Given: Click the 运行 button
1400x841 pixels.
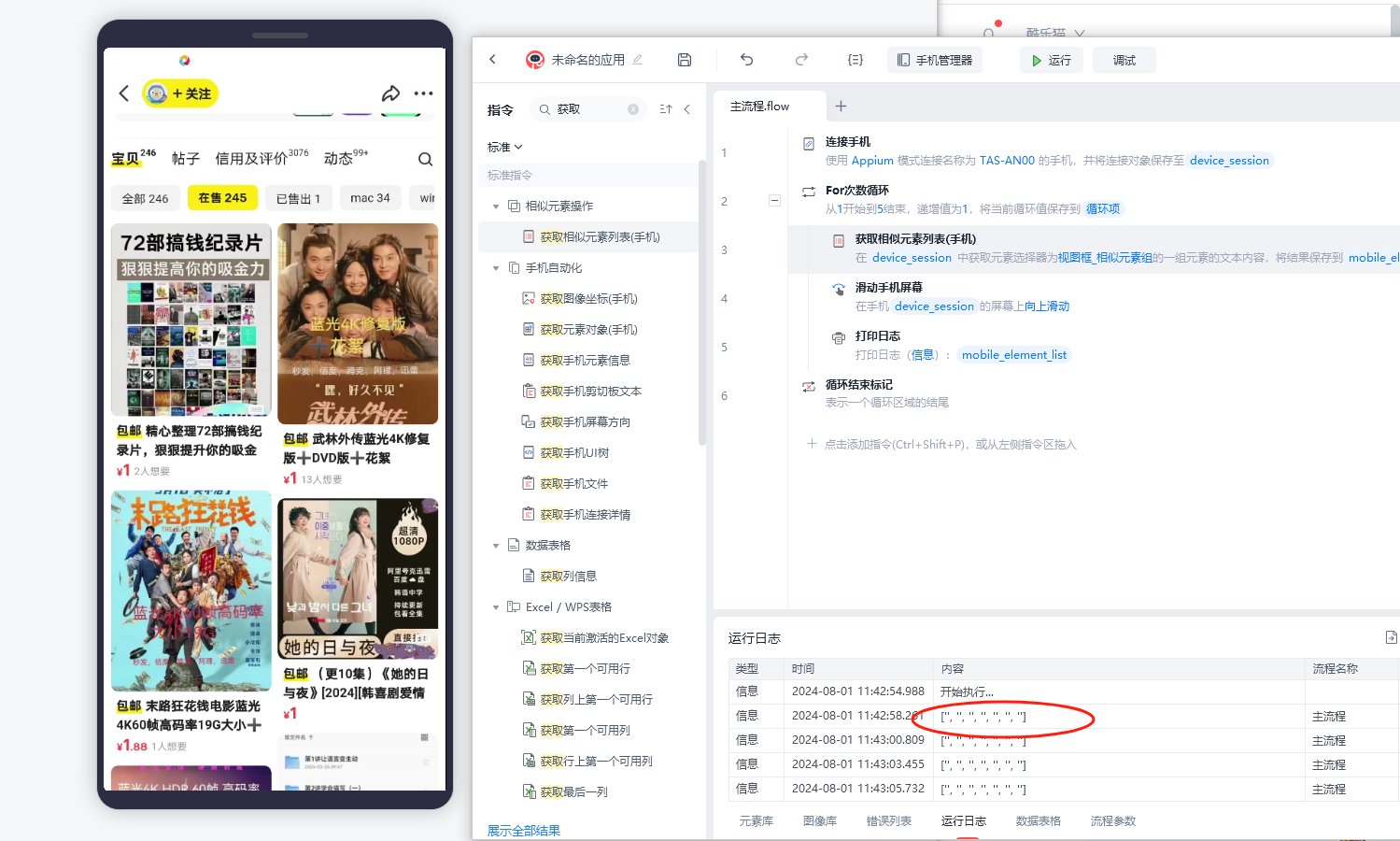Looking at the screenshot, I should tap(1051, 60).
